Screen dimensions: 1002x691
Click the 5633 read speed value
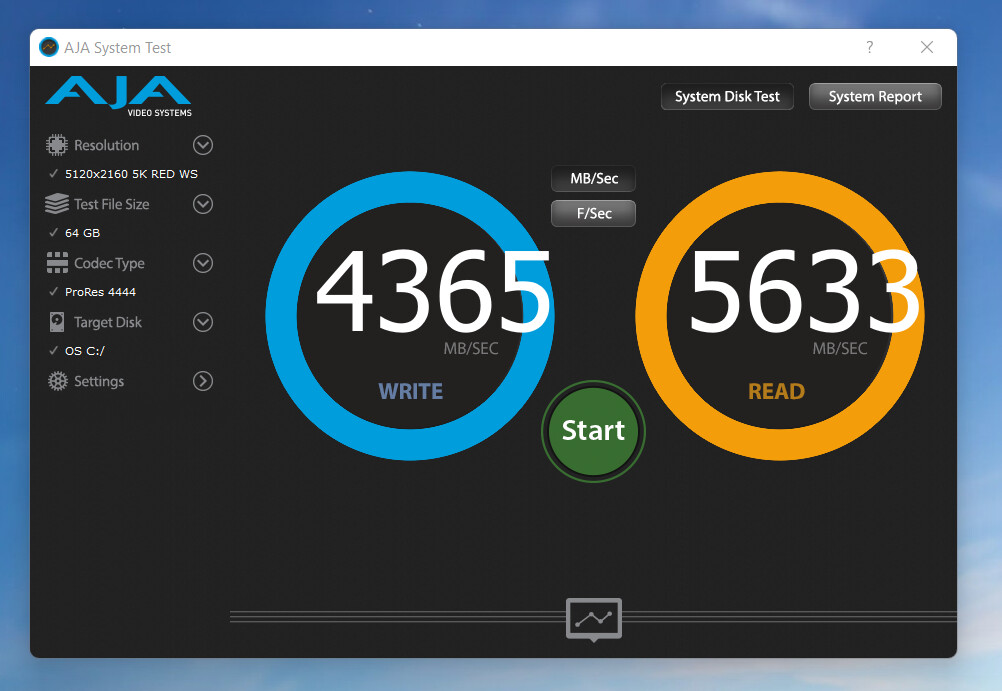(805, 291)
